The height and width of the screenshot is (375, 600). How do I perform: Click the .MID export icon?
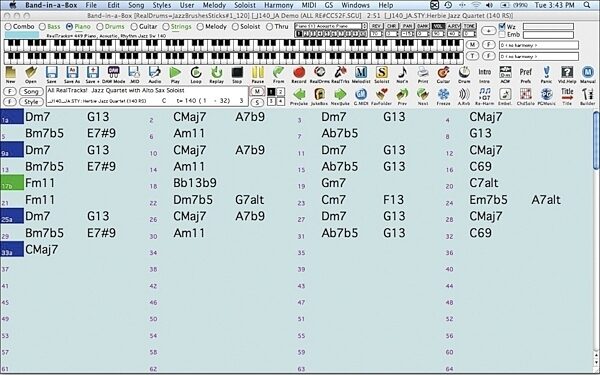click(134, 74)
